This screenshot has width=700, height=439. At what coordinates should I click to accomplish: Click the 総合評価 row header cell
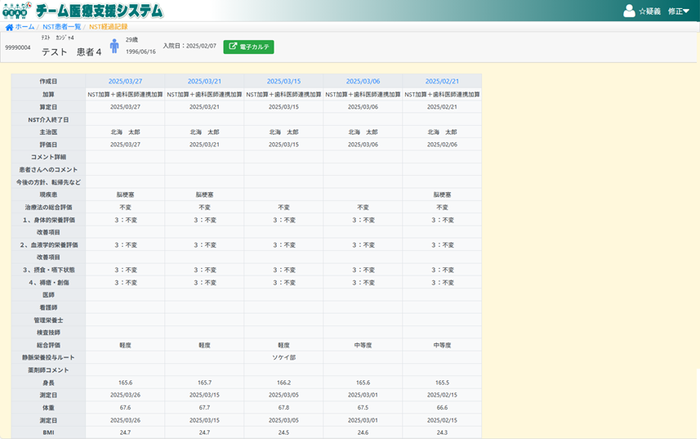click(x=48, y=344)
